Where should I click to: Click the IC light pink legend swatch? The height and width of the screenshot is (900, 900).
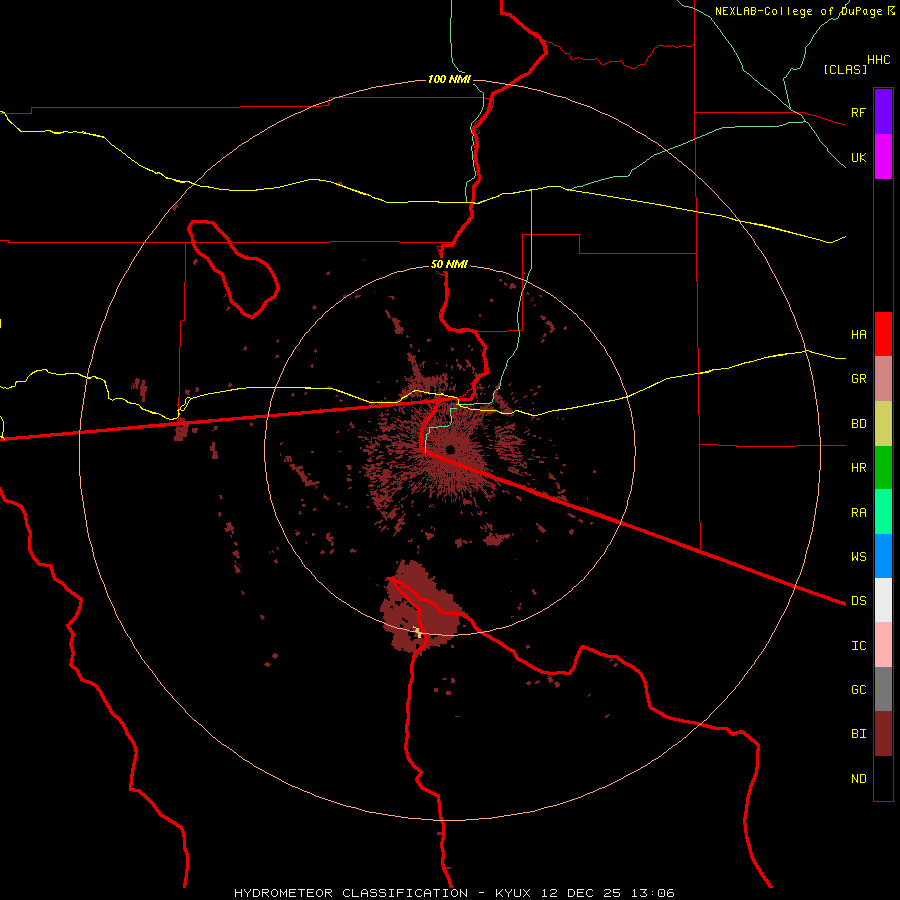click(883, 645)
